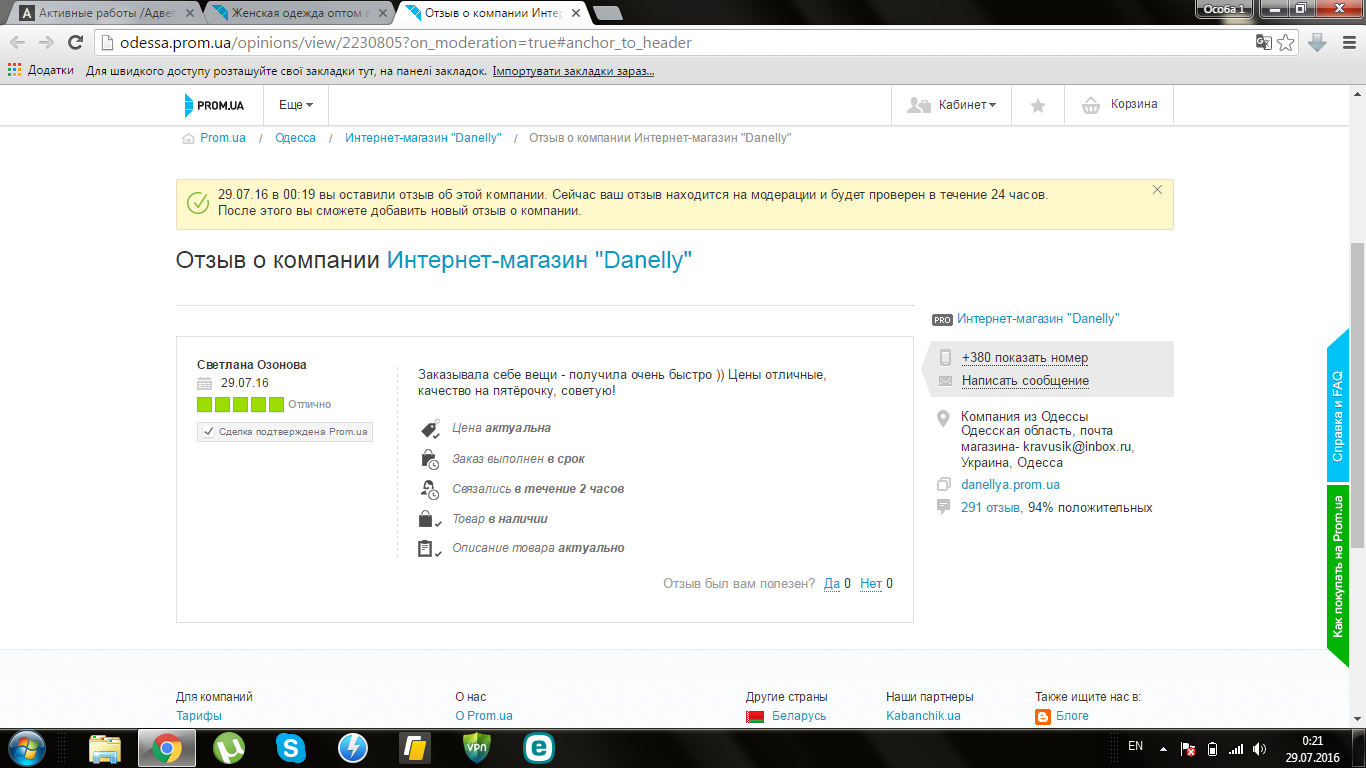
Task: Open Kabanchik.ua partner link
Action: coord(923,716)
